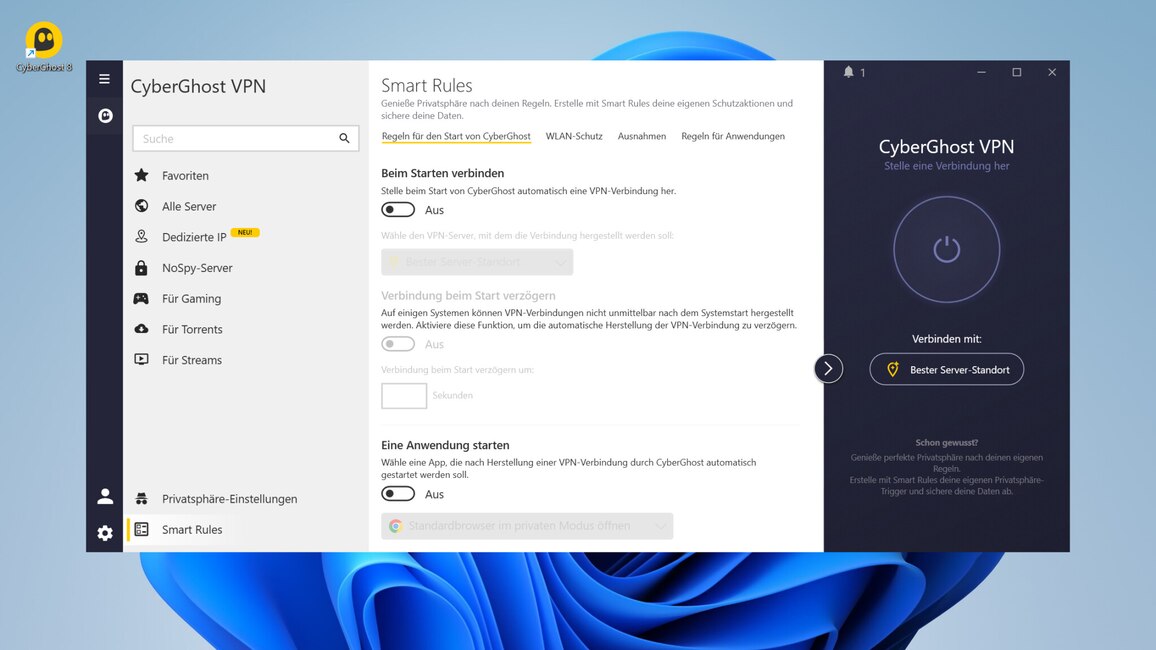Open the hamburger menu
This screenshot has width=1156, height=650.
[104, 78]
